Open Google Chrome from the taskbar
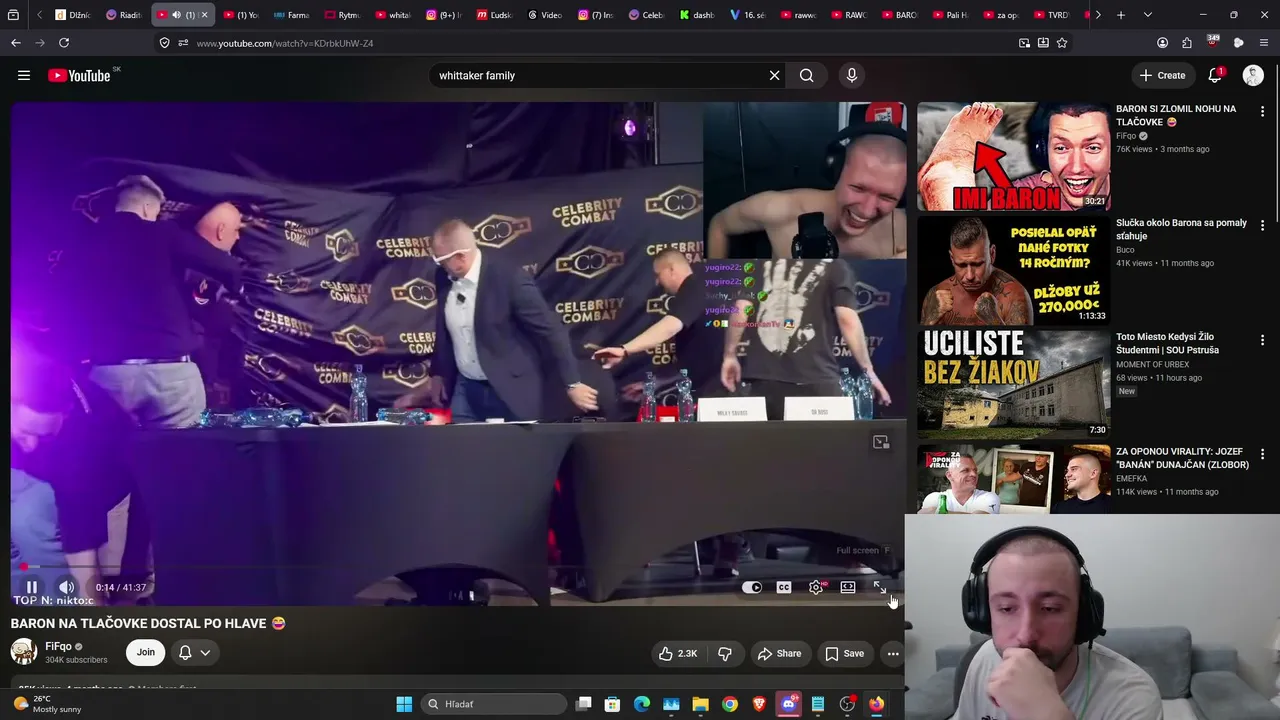The image size is (1280, 720). pyautogui.click(x=730, y=704)
